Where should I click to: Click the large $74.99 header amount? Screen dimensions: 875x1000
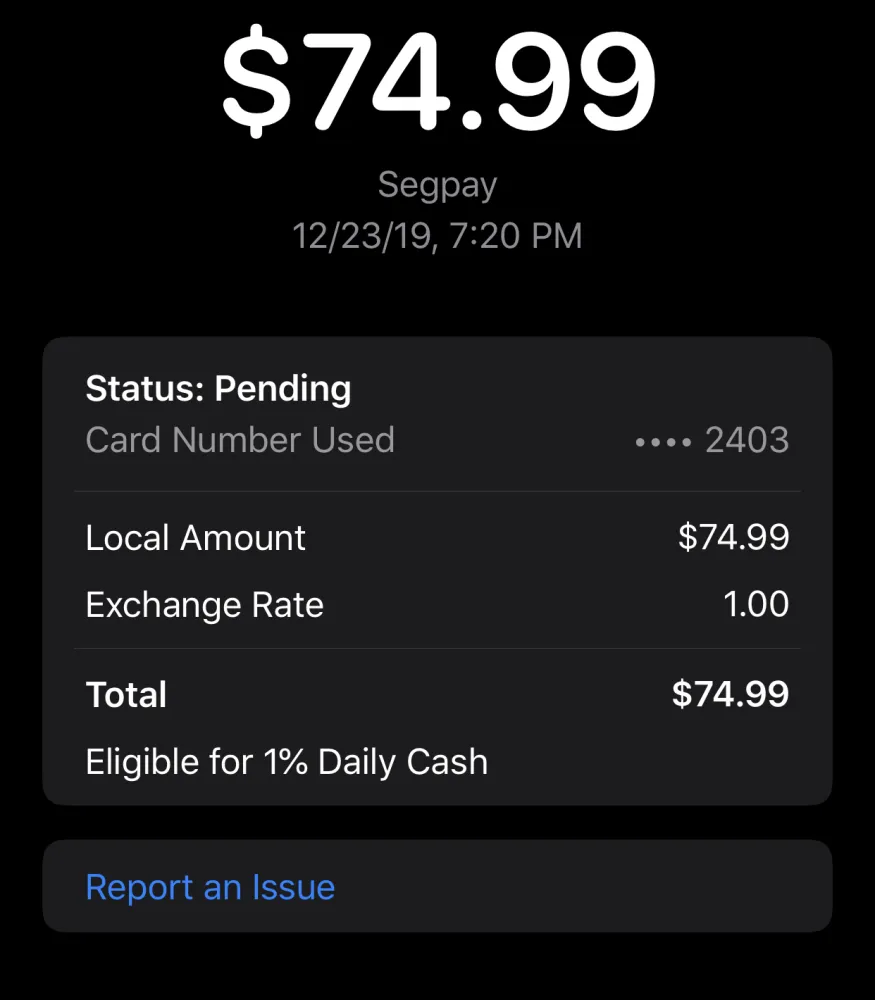pyautogui.click(x=438, y=82)
